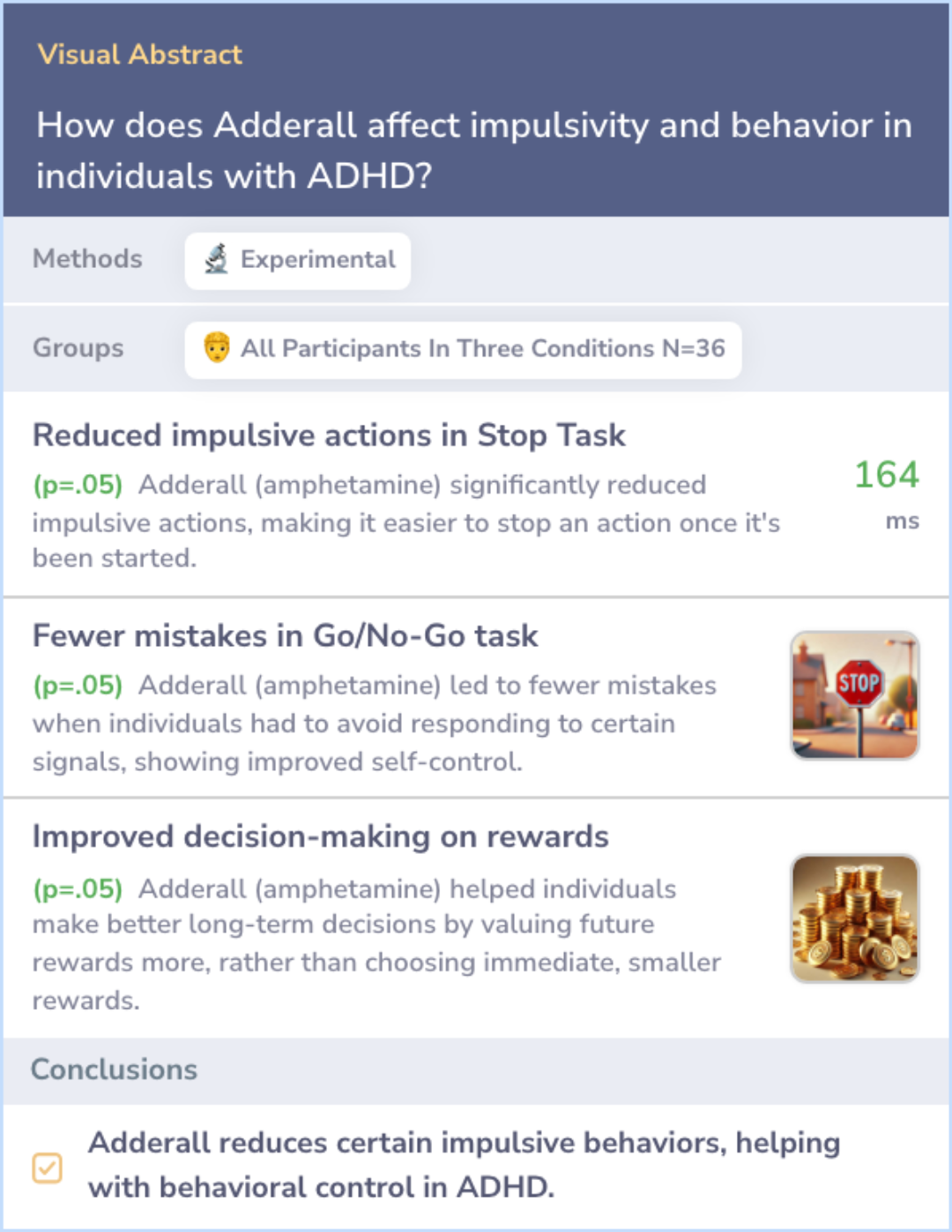Open the stop sign thumbnail image
The width and height of the screenshot is (952, 1232).
(x=855, y=695)
